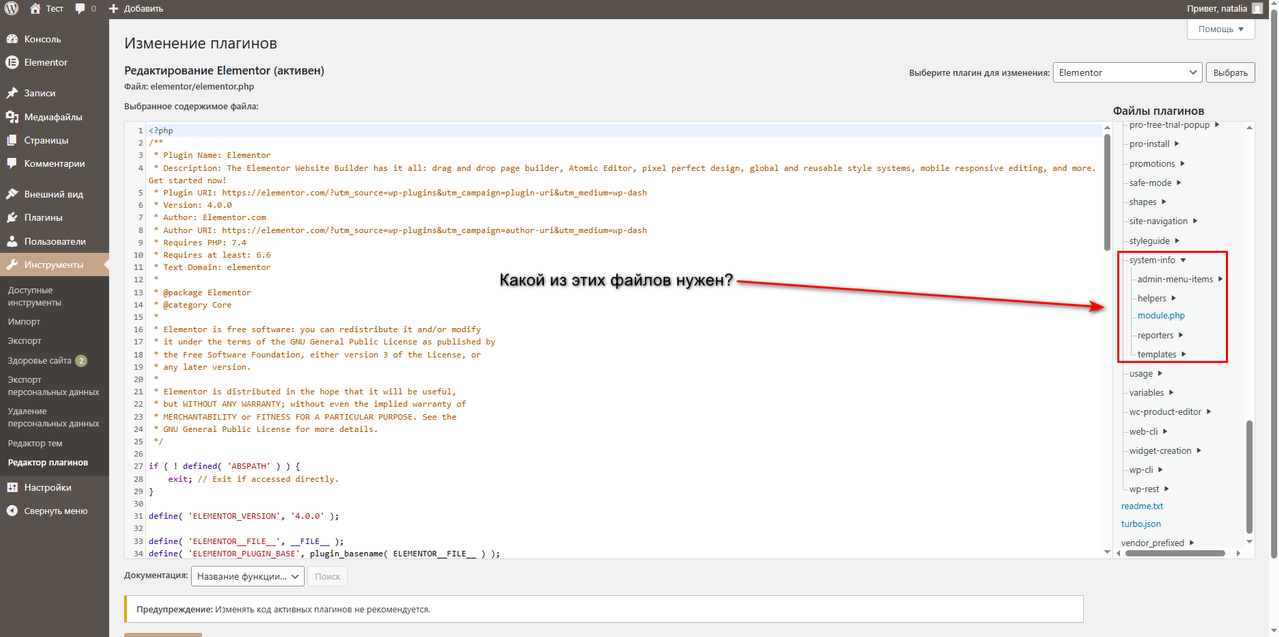The width and height of the screenshot is (1279, 637).
Task: Open Здоровье сайта submenu item
Action: (x=47, y=360)
